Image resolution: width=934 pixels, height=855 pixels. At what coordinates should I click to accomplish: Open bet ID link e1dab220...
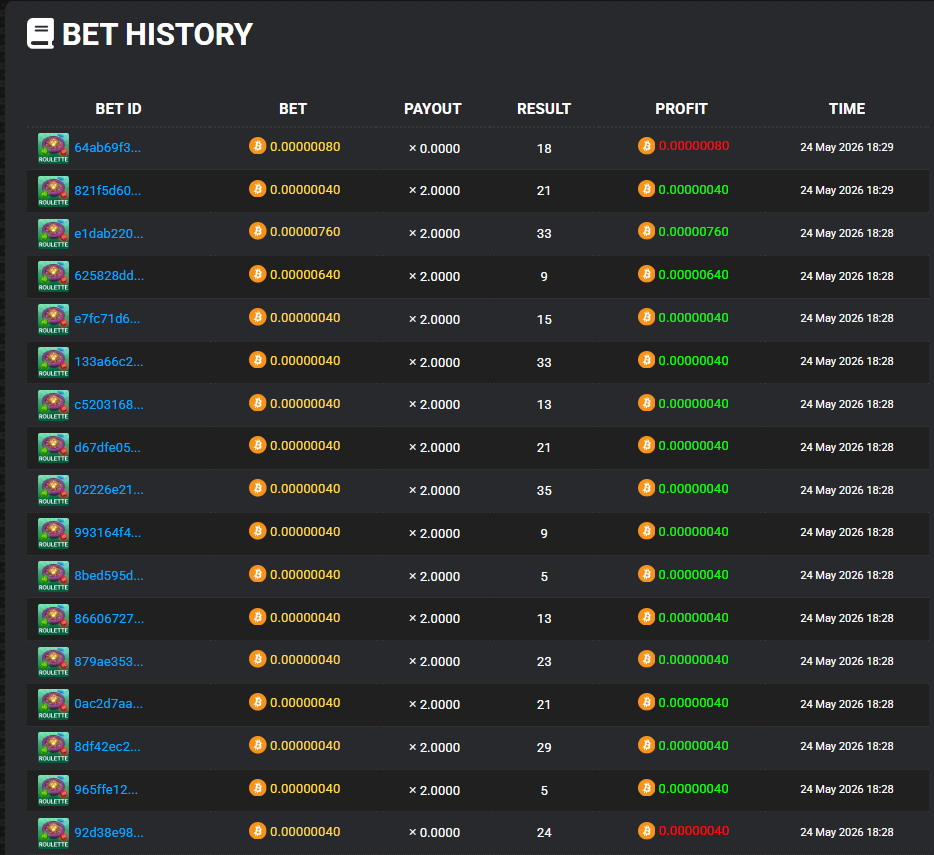point(109,234)
